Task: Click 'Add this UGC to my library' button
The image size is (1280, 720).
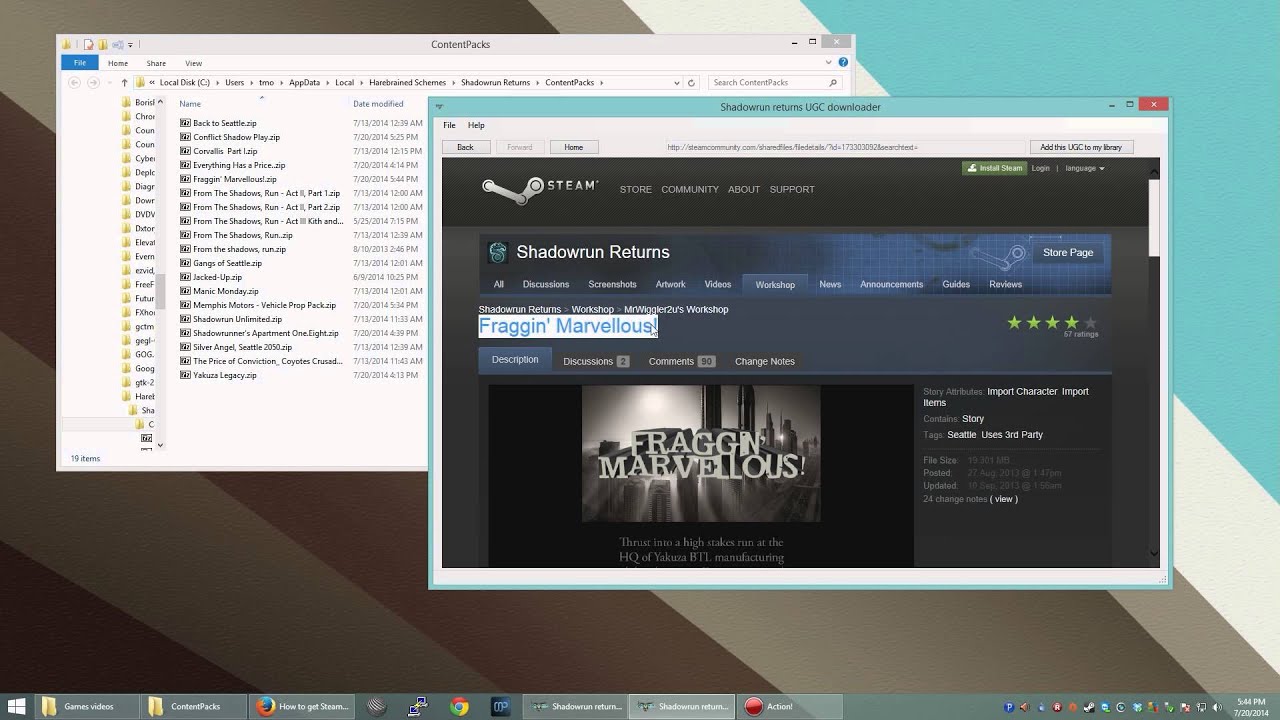Action: tap(1081, 147)
